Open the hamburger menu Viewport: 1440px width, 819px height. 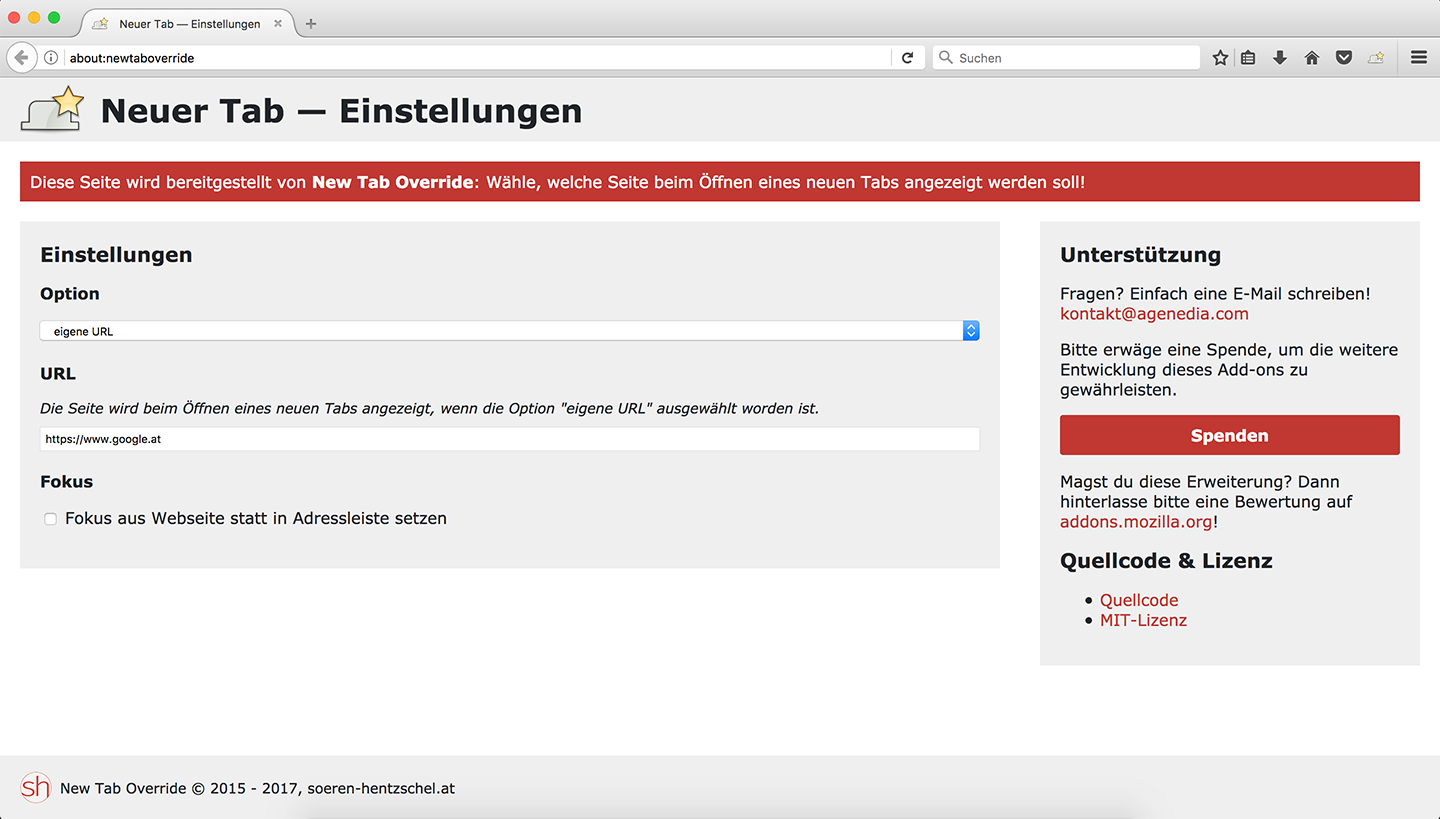tap(1418, 58)
